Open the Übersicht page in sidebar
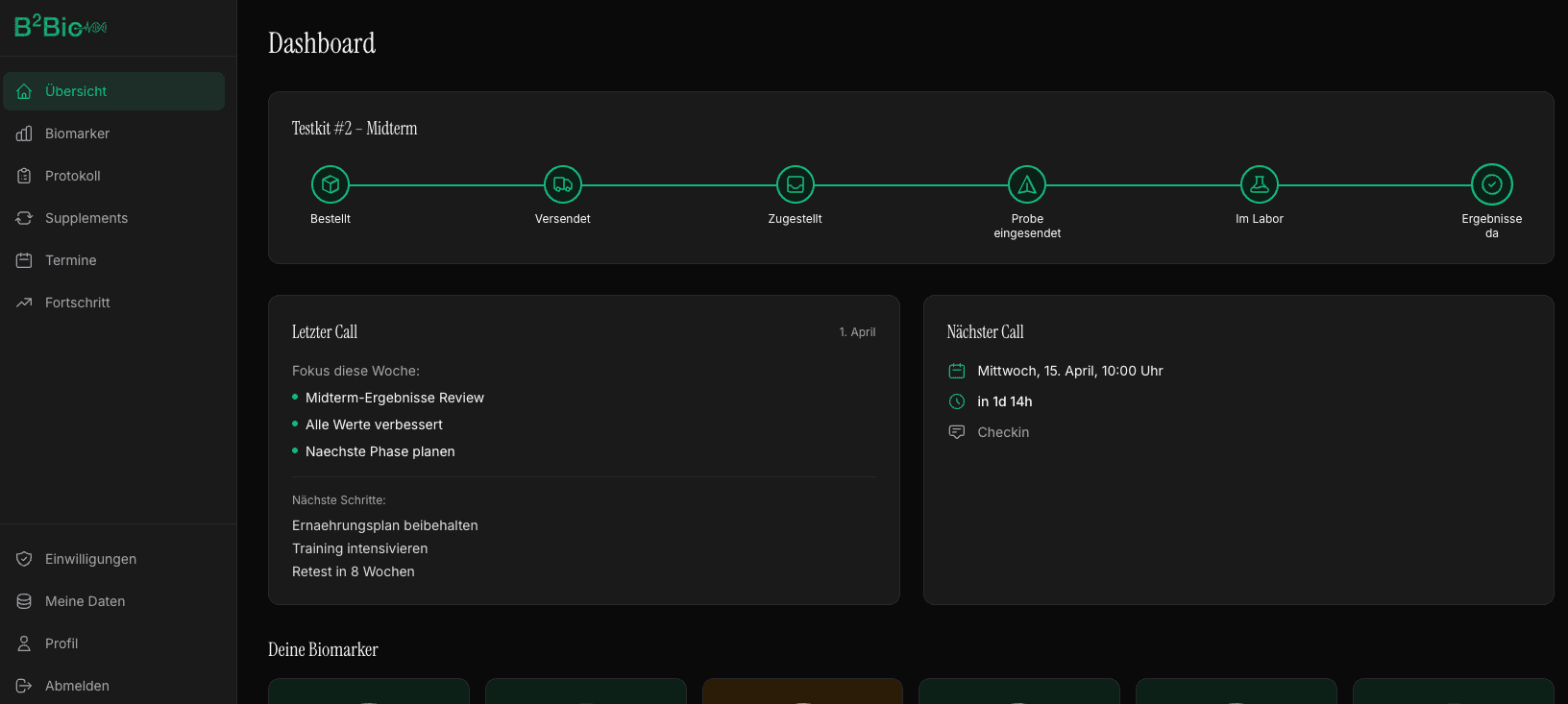 (x=113, y=91)
